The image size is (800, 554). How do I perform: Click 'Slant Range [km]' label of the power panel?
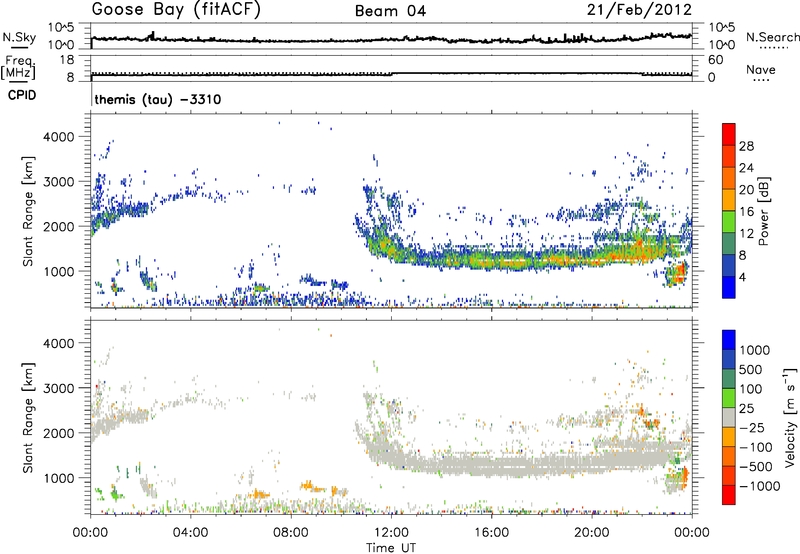28,211
